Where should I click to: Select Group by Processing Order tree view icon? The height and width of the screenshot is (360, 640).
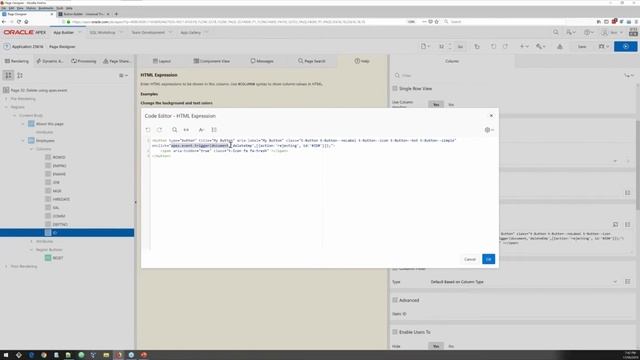click(x=8, y=76)
